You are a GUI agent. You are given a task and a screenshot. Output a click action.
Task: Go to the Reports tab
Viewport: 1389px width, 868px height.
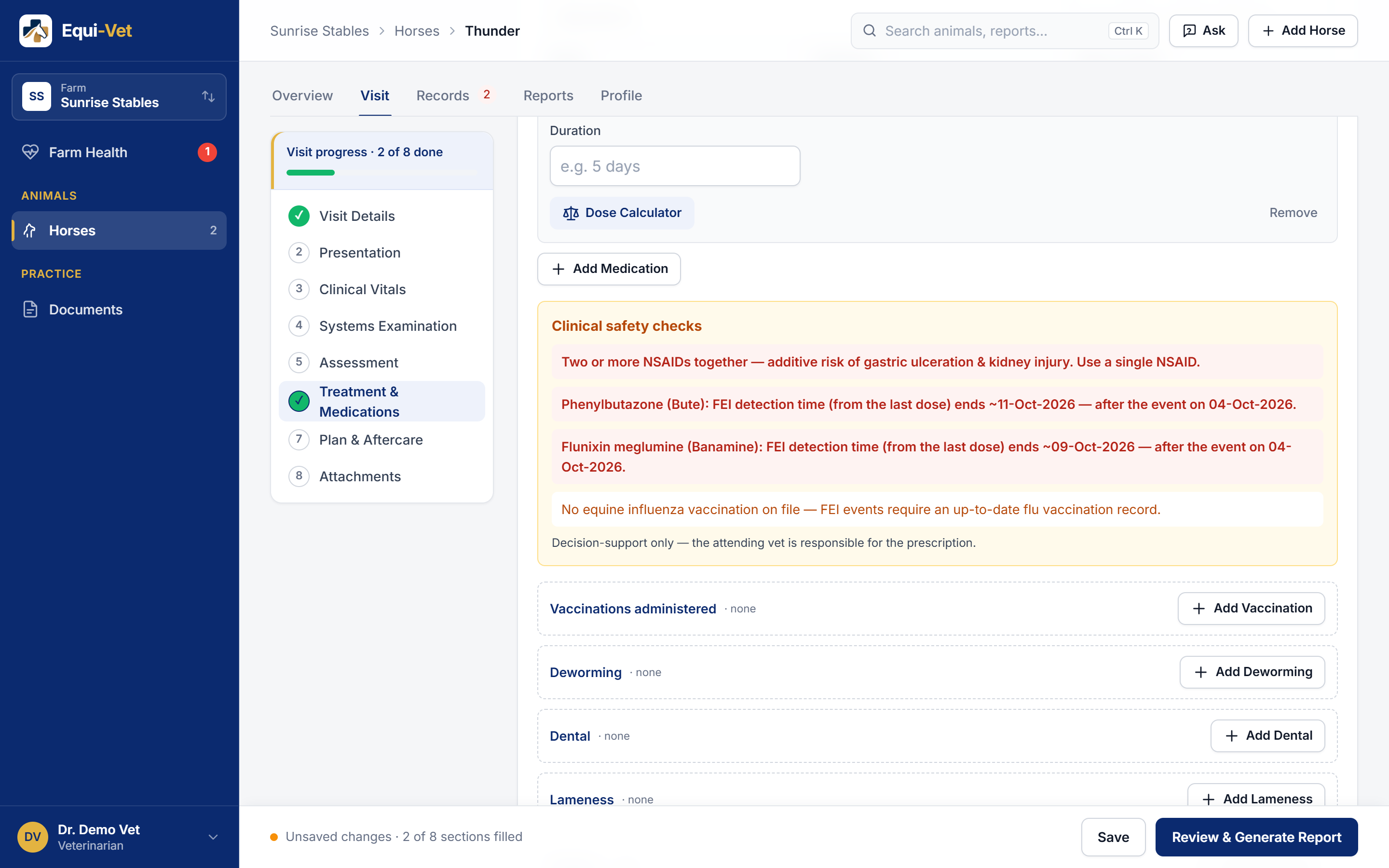pyautogui.click(x=548, y=95)
